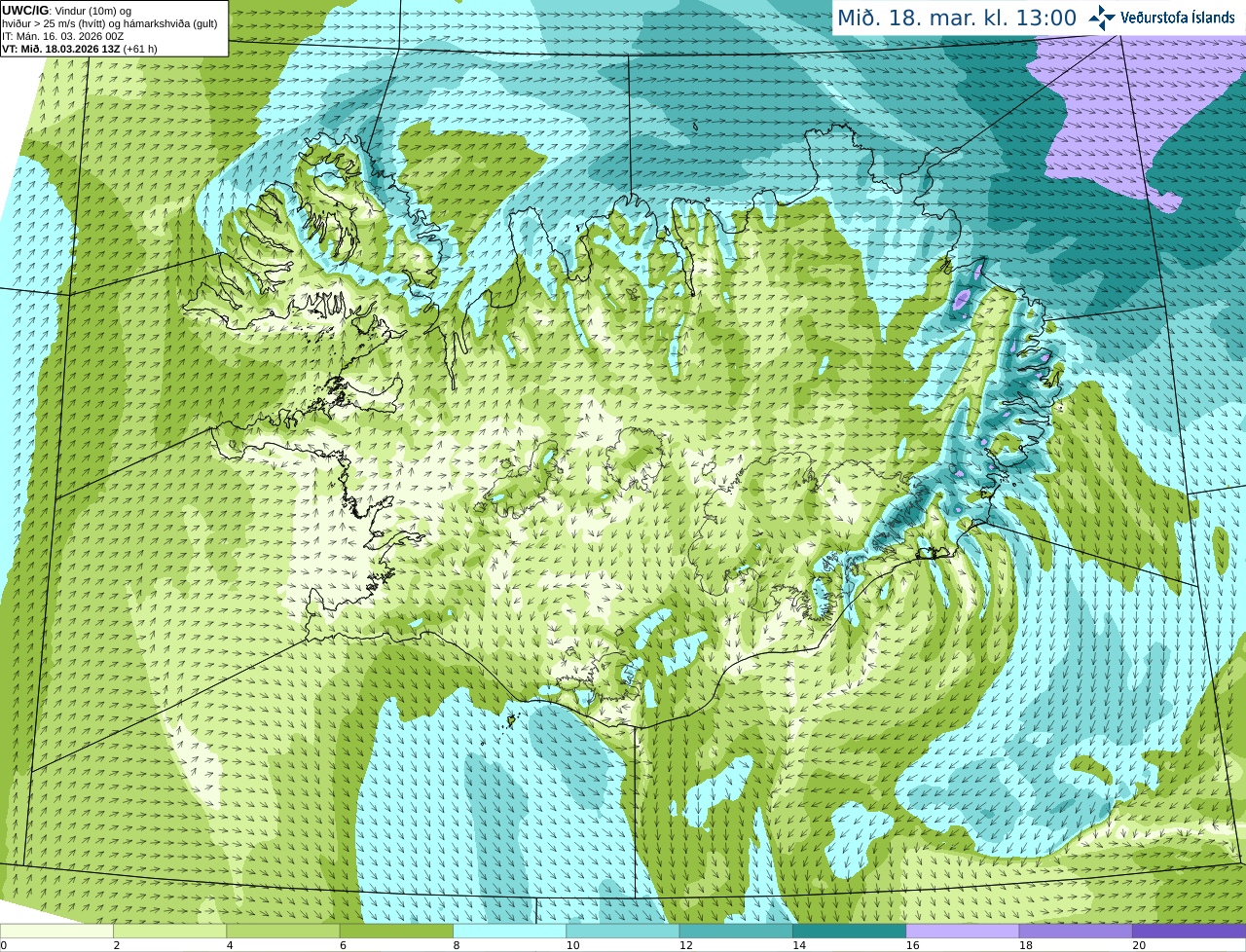Click the '20' scale label
This screenshot has width=1246, height=952.
click(x=1139, y=945)
